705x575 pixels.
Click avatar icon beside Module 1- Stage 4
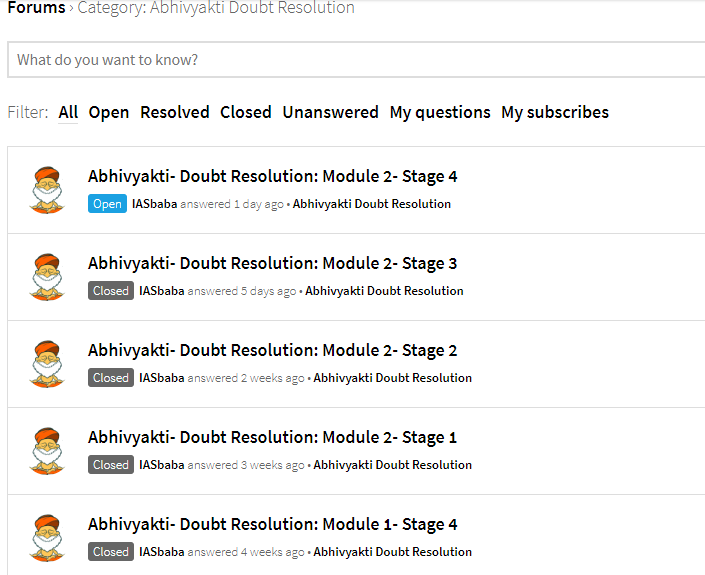(47, 538)
